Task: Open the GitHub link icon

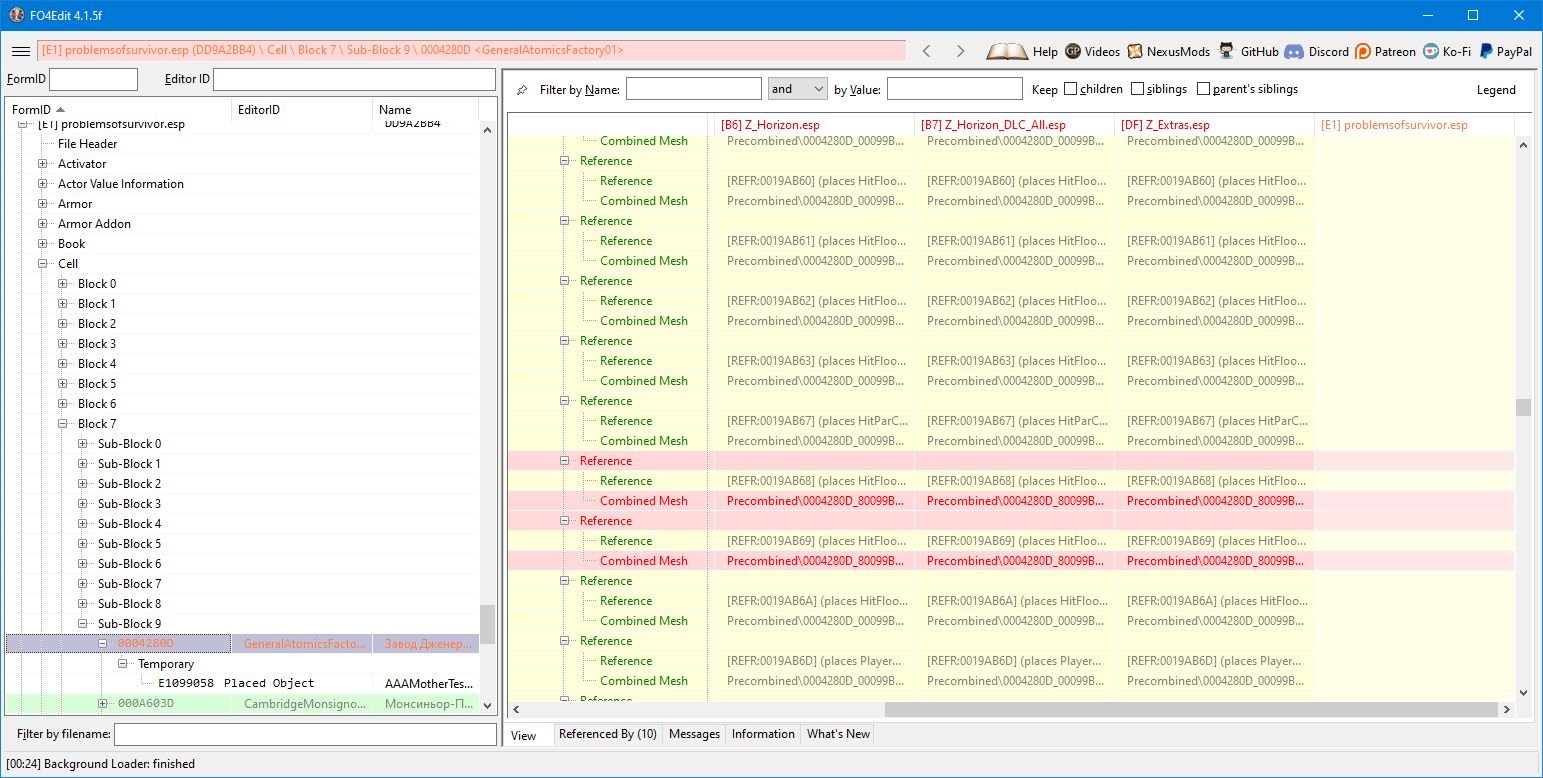Action: click(1227, 51)
